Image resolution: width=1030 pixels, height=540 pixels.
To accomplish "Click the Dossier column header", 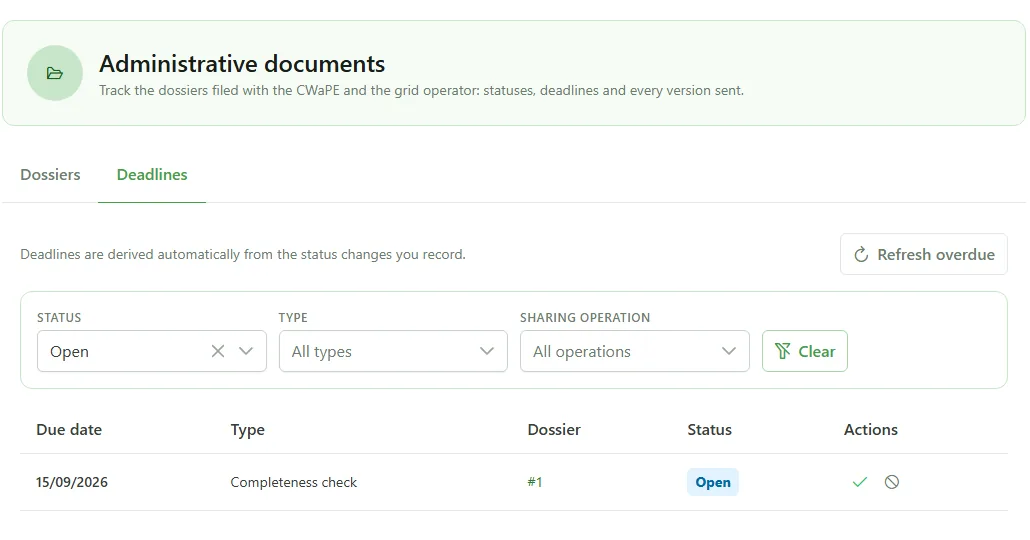I will point(554,430).
